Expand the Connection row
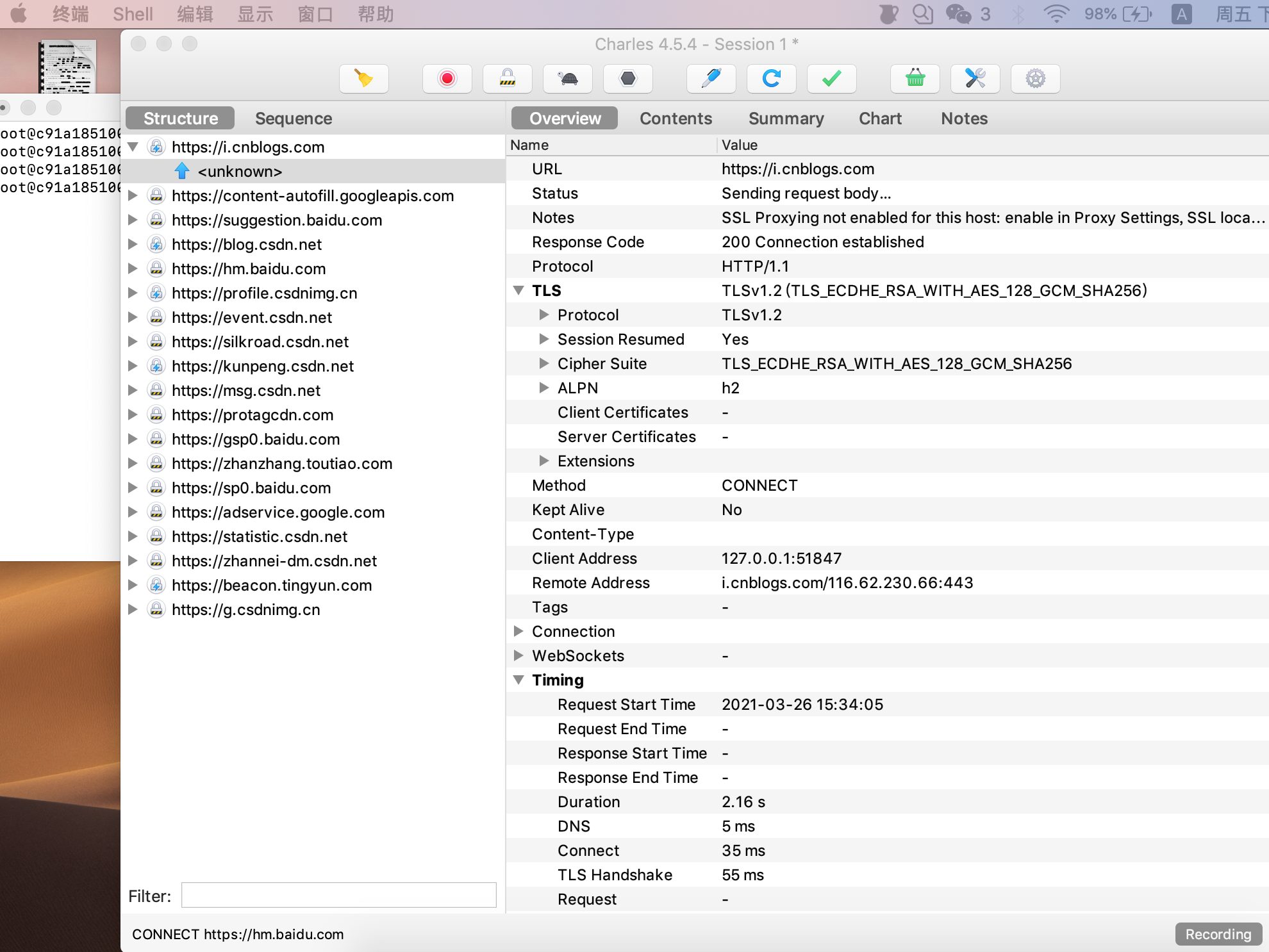 pyautogui.click(x=518, y=631)
